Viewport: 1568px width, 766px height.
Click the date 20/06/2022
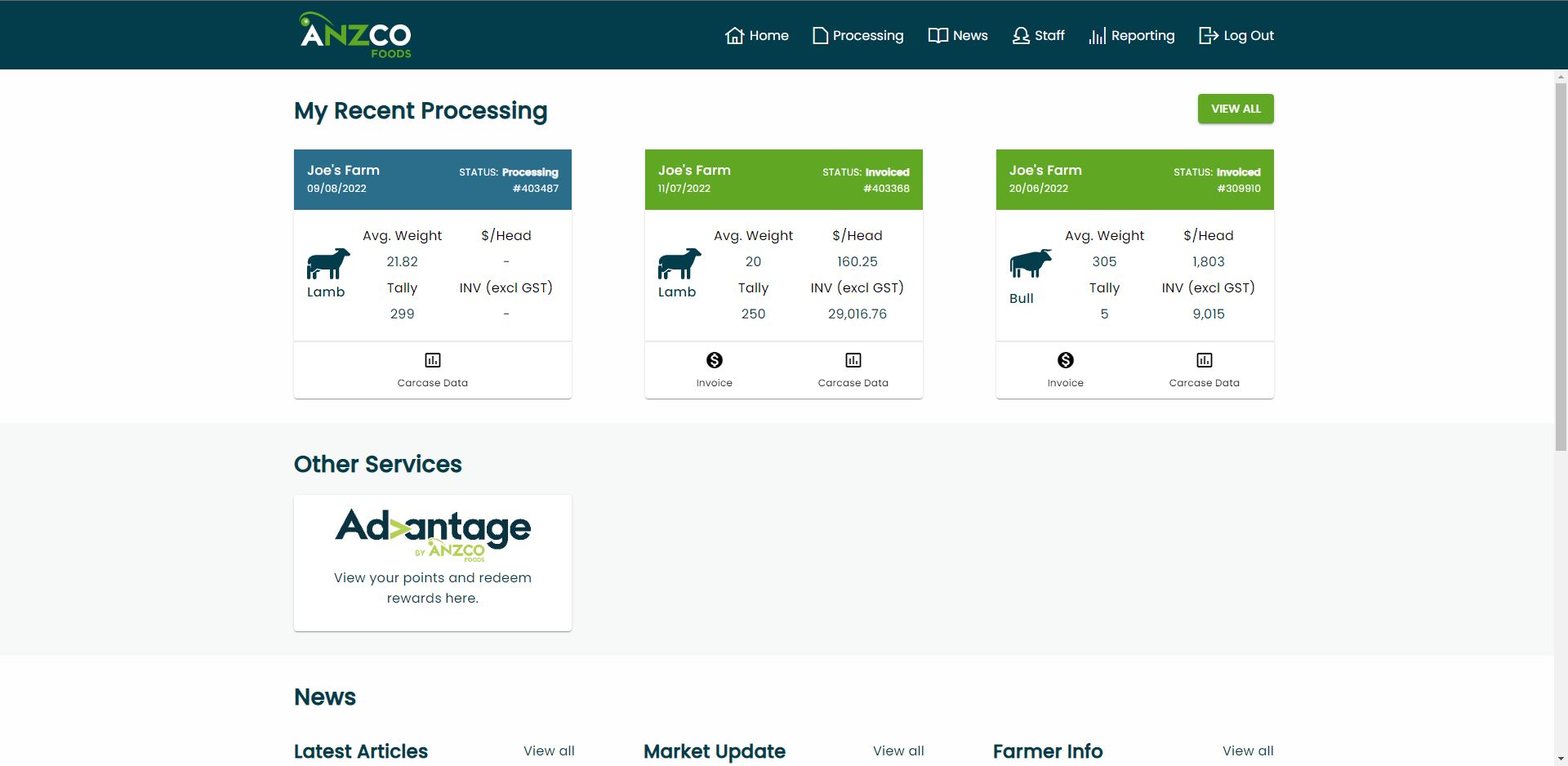pos(1039,188)
